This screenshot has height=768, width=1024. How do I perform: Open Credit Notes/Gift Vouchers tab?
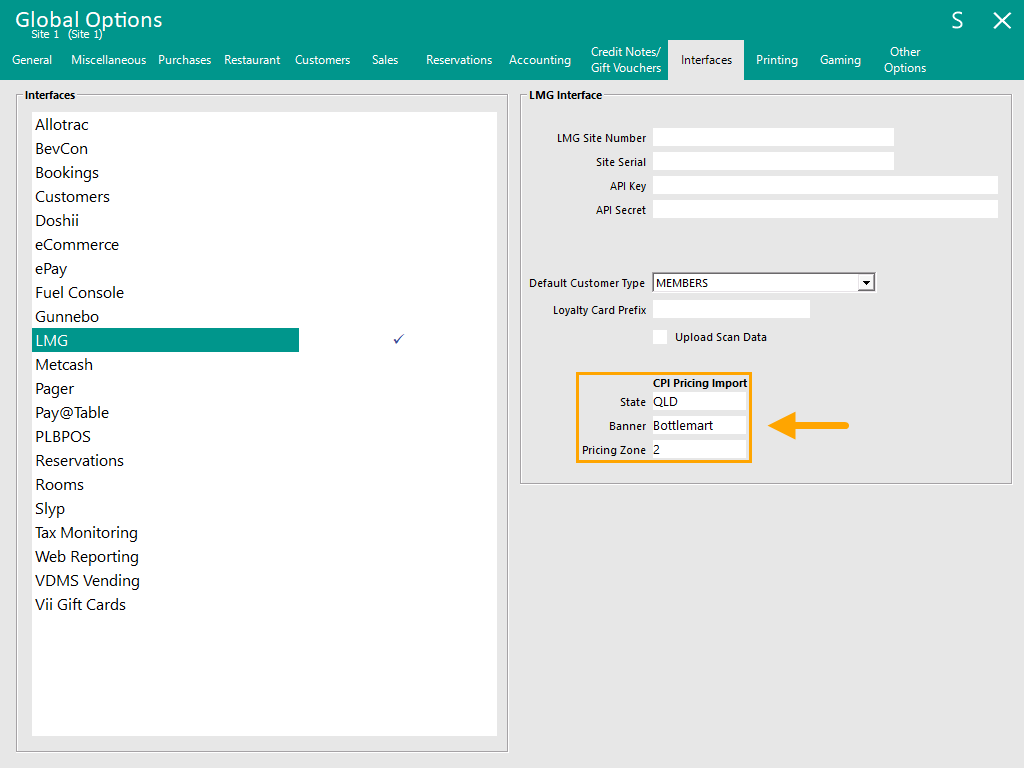tap(626, 60)
